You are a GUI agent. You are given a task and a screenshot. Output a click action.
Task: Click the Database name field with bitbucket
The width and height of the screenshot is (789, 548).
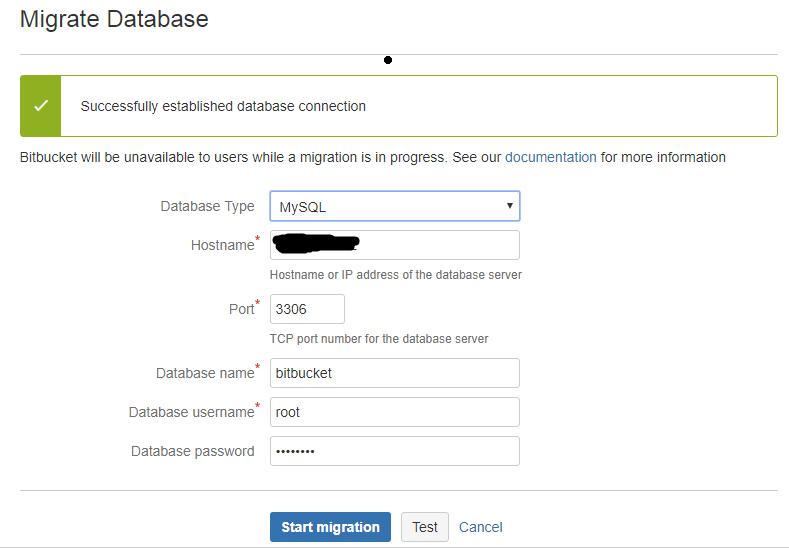pos(394,373)
